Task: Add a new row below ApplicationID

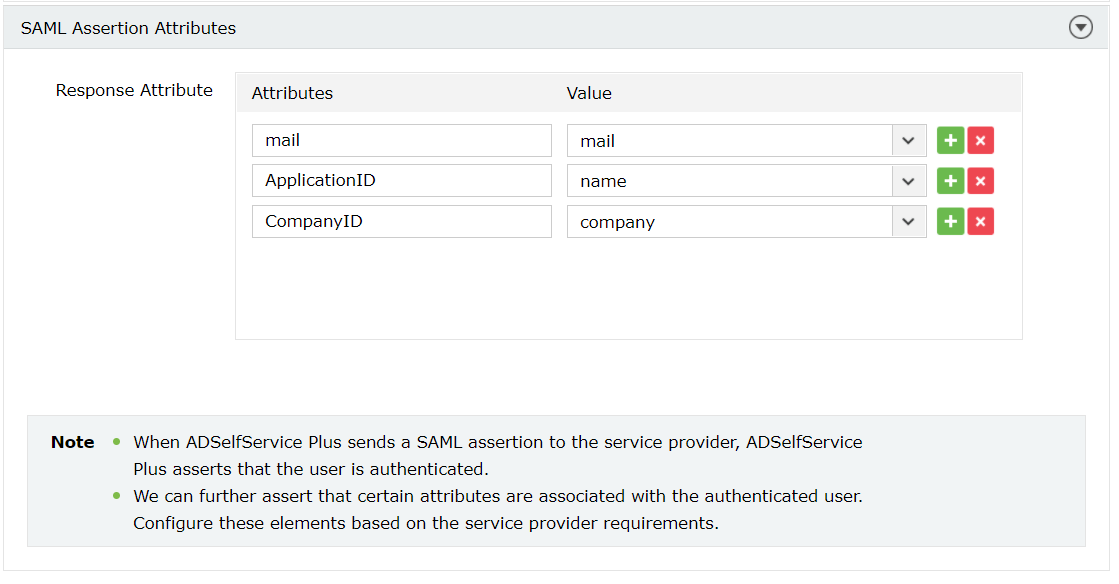Action: (x=950, y=180)
